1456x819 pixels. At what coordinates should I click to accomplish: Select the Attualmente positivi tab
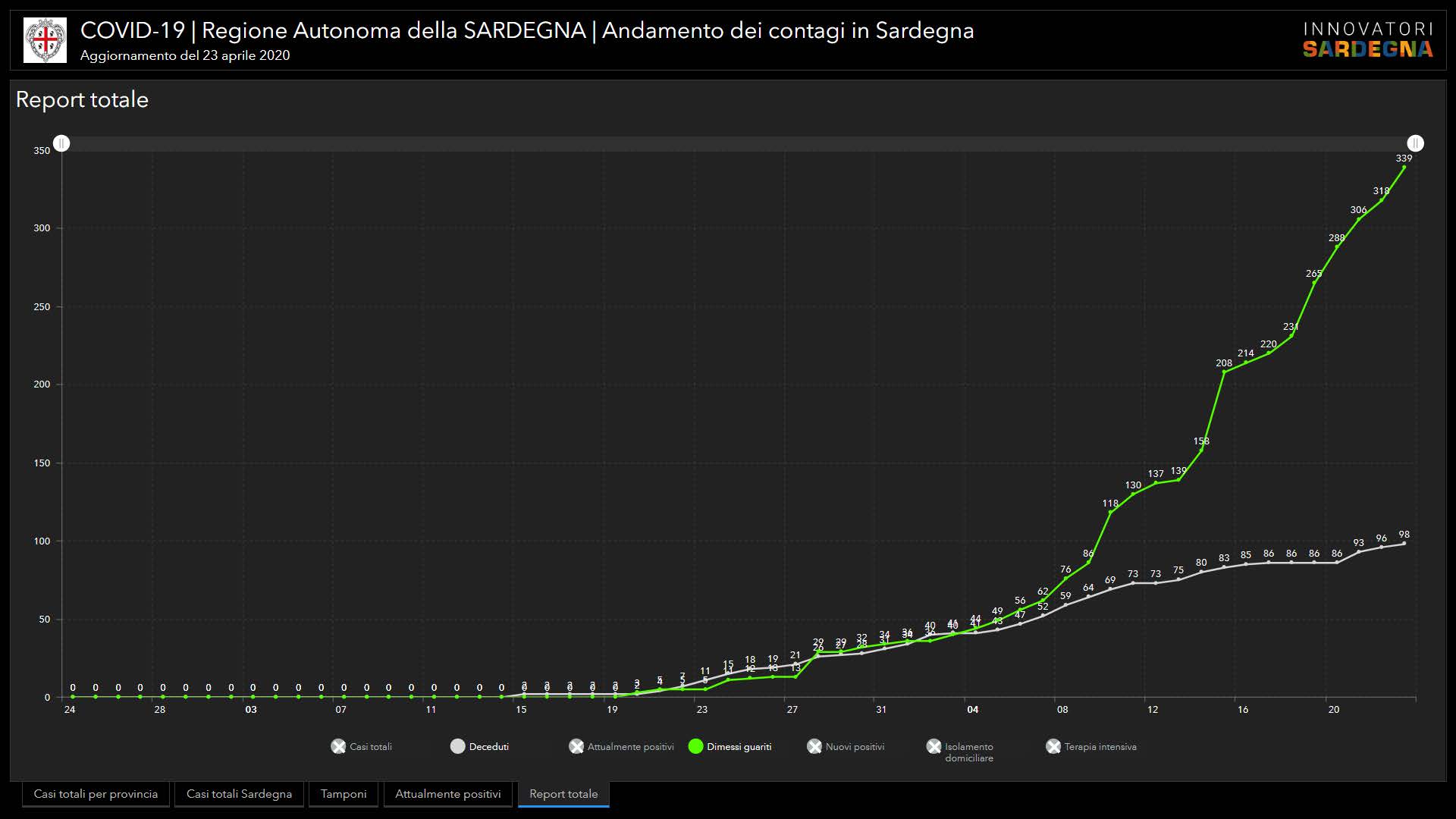click(x=447, y=794)
